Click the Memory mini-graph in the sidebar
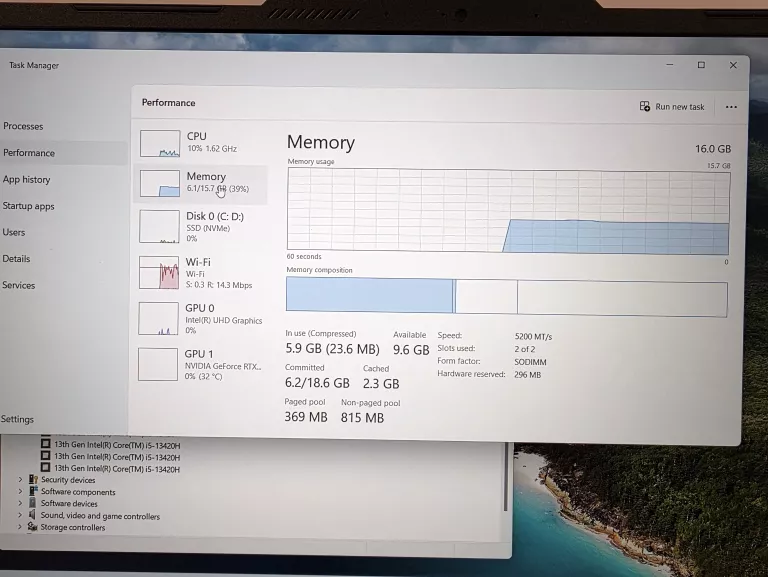Image resolution: width=768 pixels, height=577 pixels. (x=159, y=183)
